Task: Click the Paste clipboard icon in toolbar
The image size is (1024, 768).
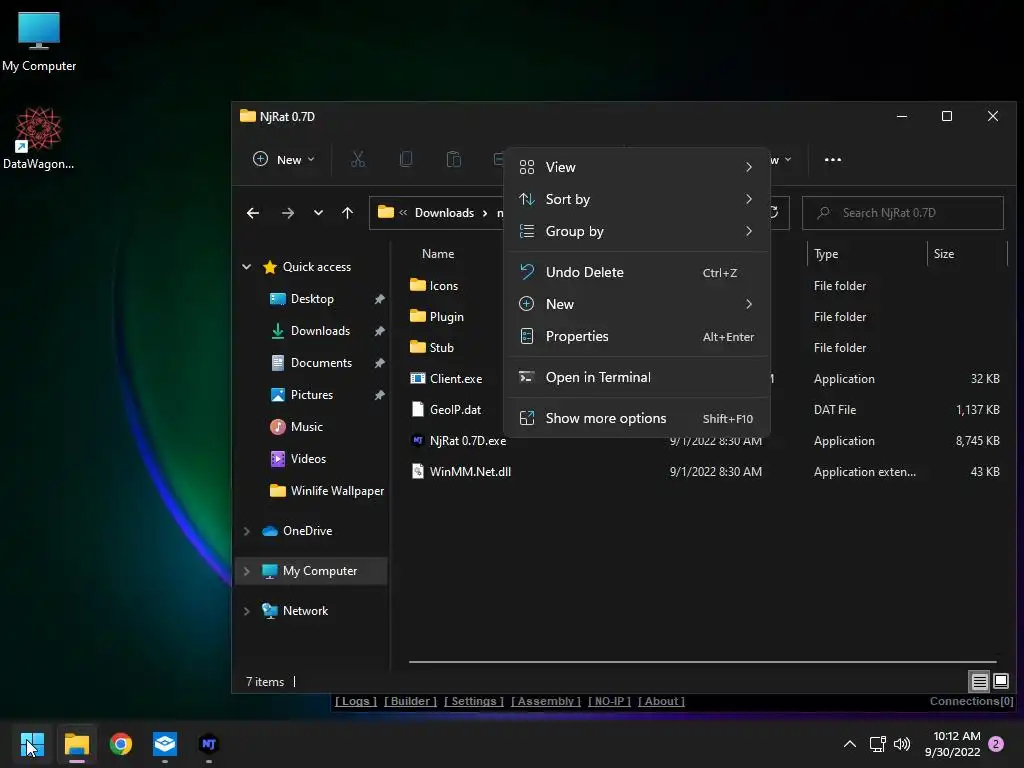Action: pos(453,159)
